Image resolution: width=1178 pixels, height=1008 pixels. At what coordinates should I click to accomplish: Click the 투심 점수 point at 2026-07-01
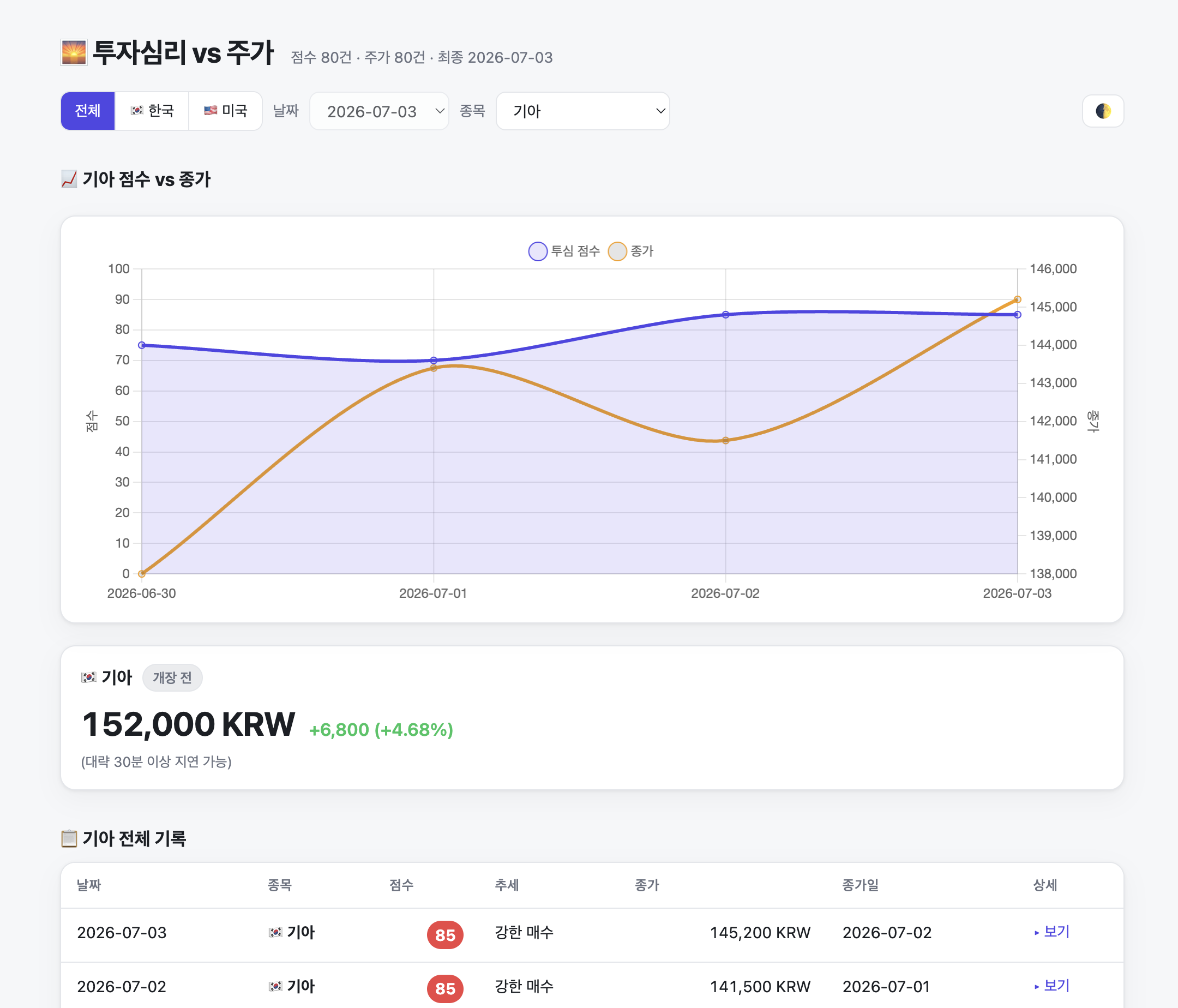(434, 361)
